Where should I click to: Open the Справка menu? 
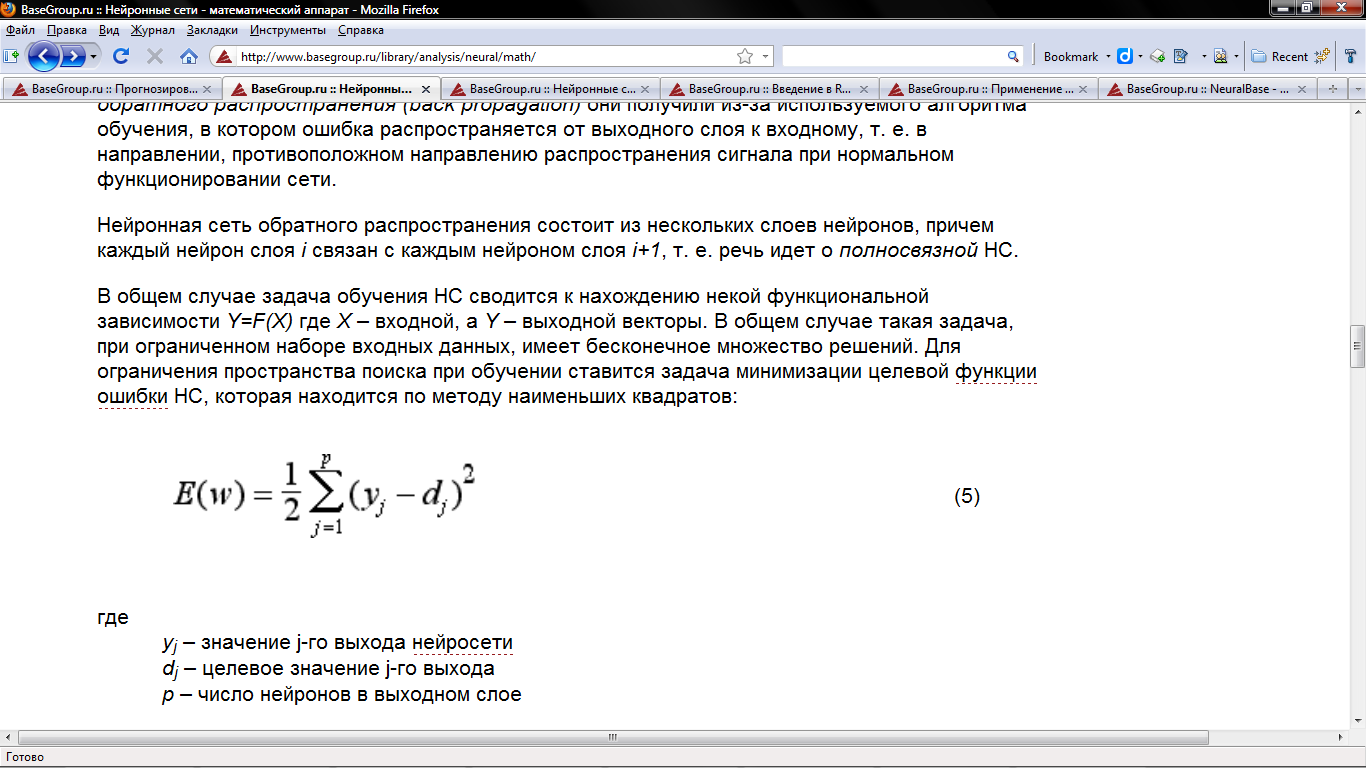pyautogui.click(x=361, y=30)
